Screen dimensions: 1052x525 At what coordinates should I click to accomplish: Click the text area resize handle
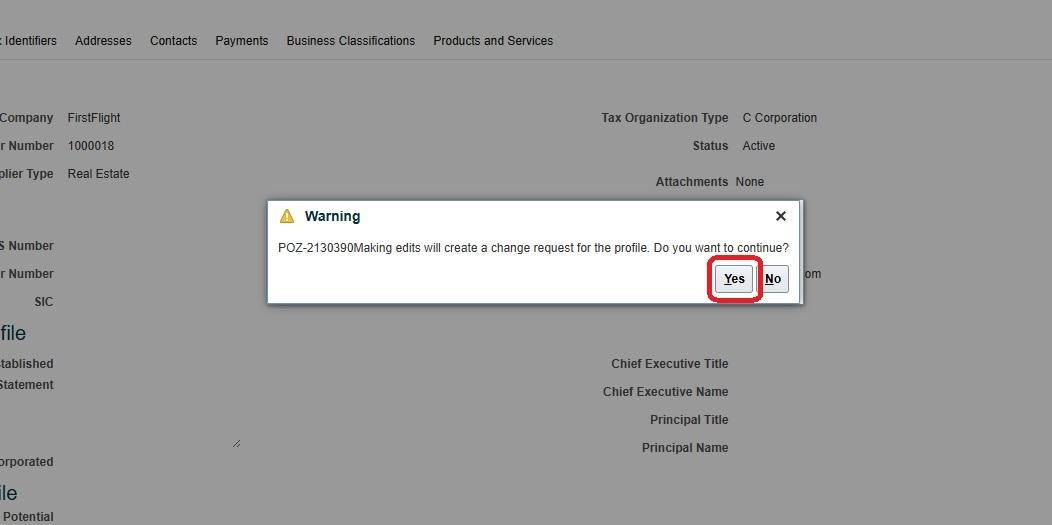(x=236, y=444)
